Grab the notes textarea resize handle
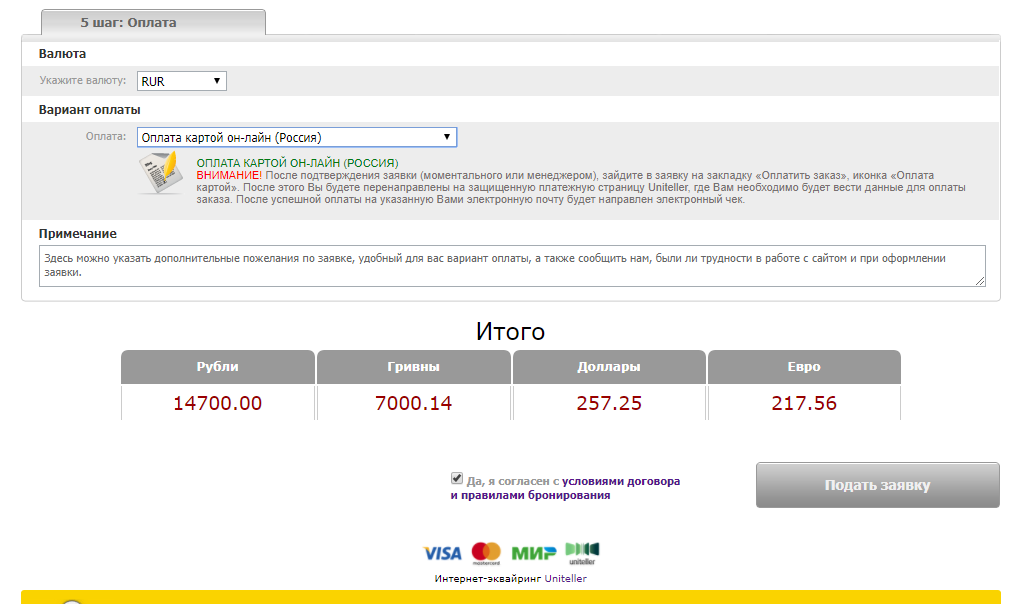The height and width of the screenshot is (604, 1023). point(980,280)
